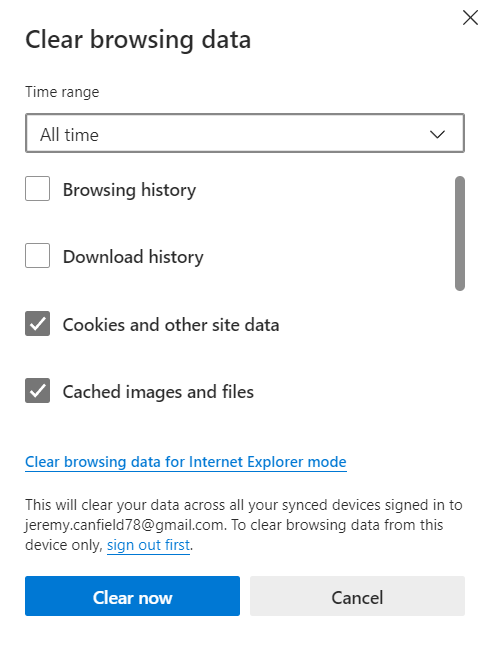Close the Clear browsing data dialog
The image size is (492, 645).
coord(470,18)
